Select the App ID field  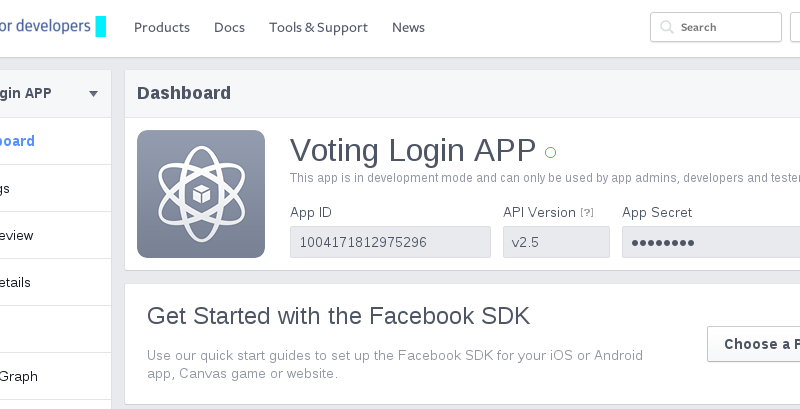390,242
